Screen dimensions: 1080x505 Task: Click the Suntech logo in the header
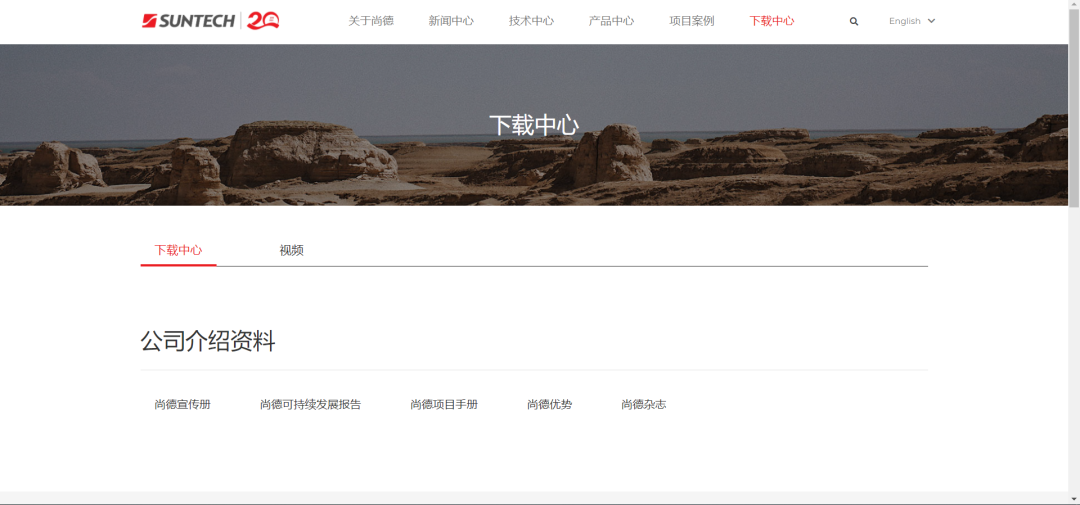188,21
